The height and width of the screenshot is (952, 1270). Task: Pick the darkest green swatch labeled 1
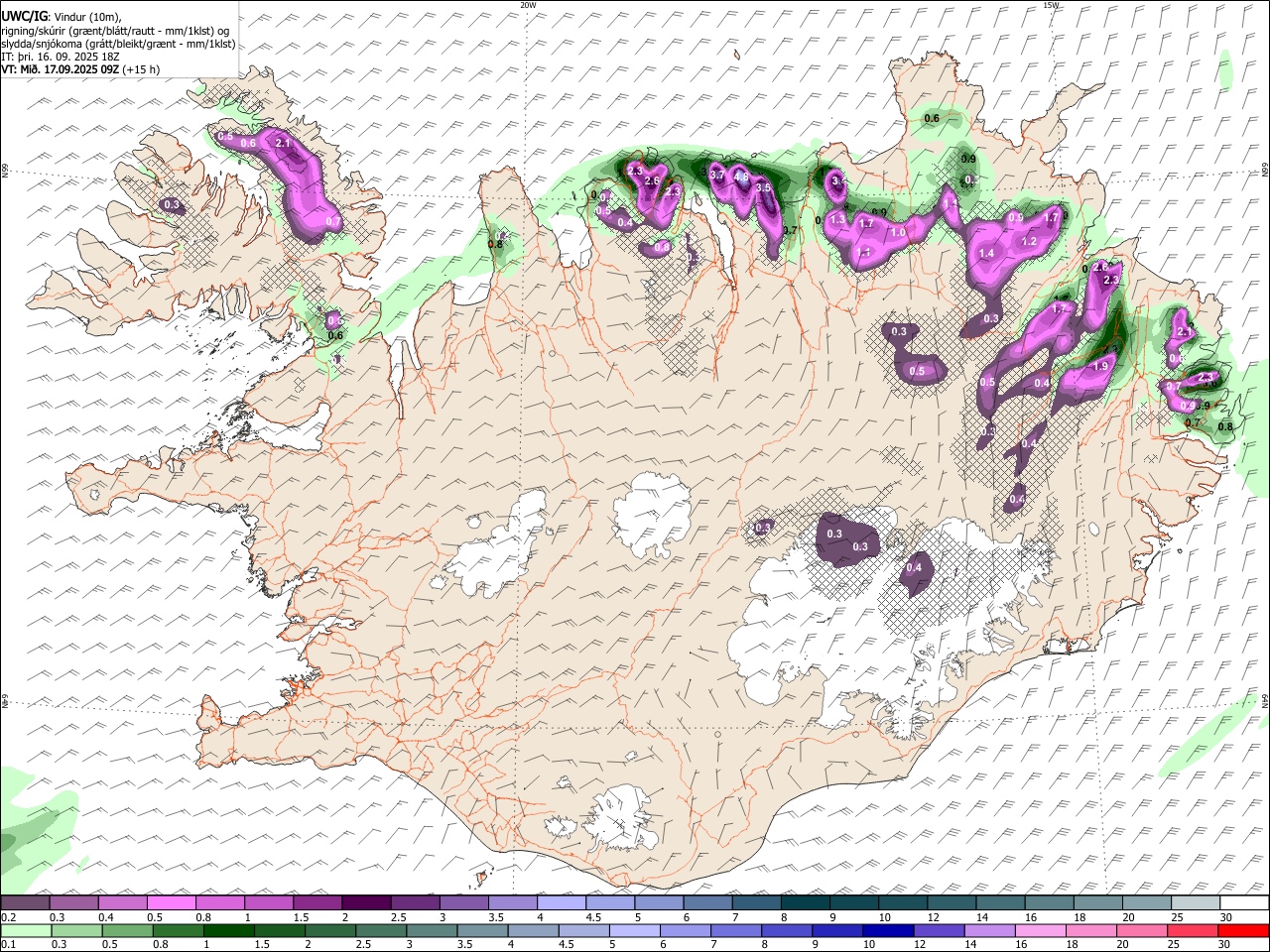click(x=230, y=930)
